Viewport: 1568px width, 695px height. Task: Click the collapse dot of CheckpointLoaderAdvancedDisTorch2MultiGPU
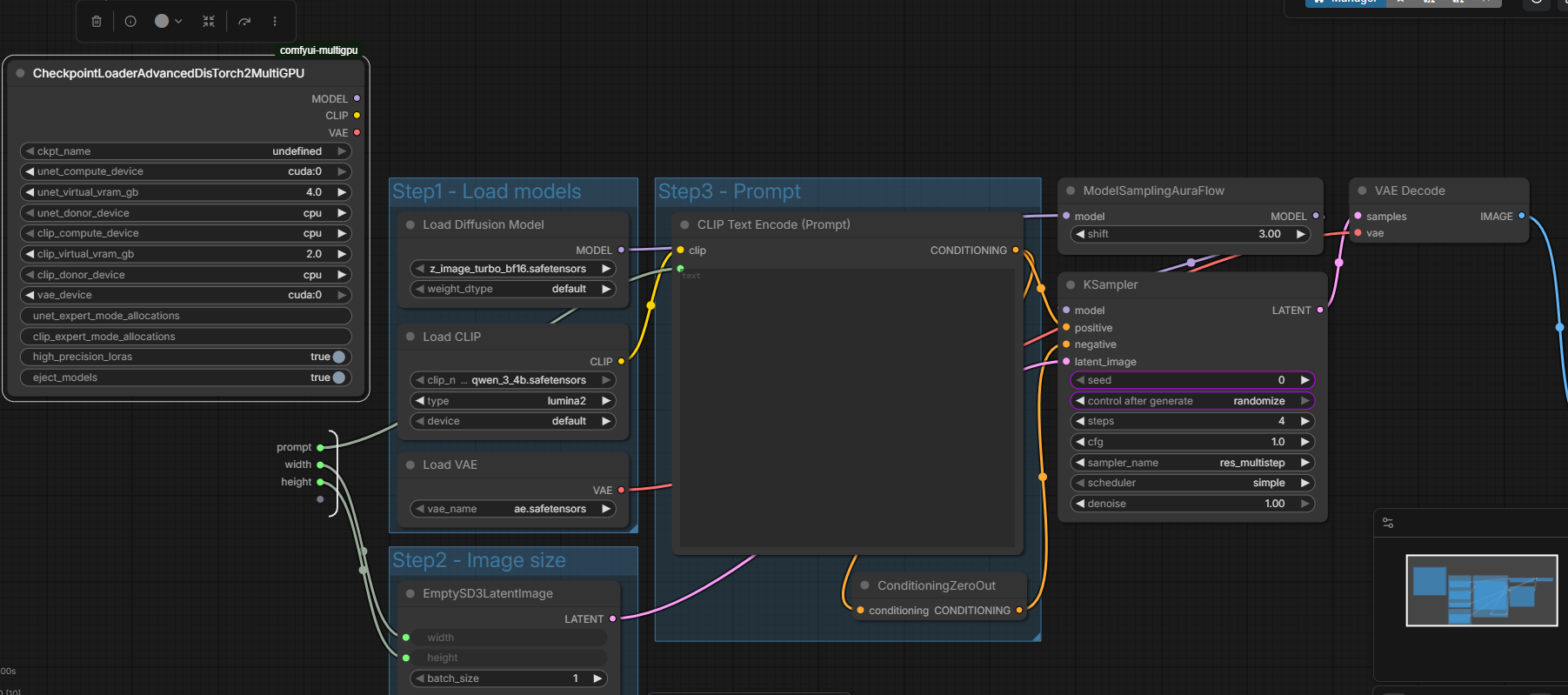tap(20, 73)
